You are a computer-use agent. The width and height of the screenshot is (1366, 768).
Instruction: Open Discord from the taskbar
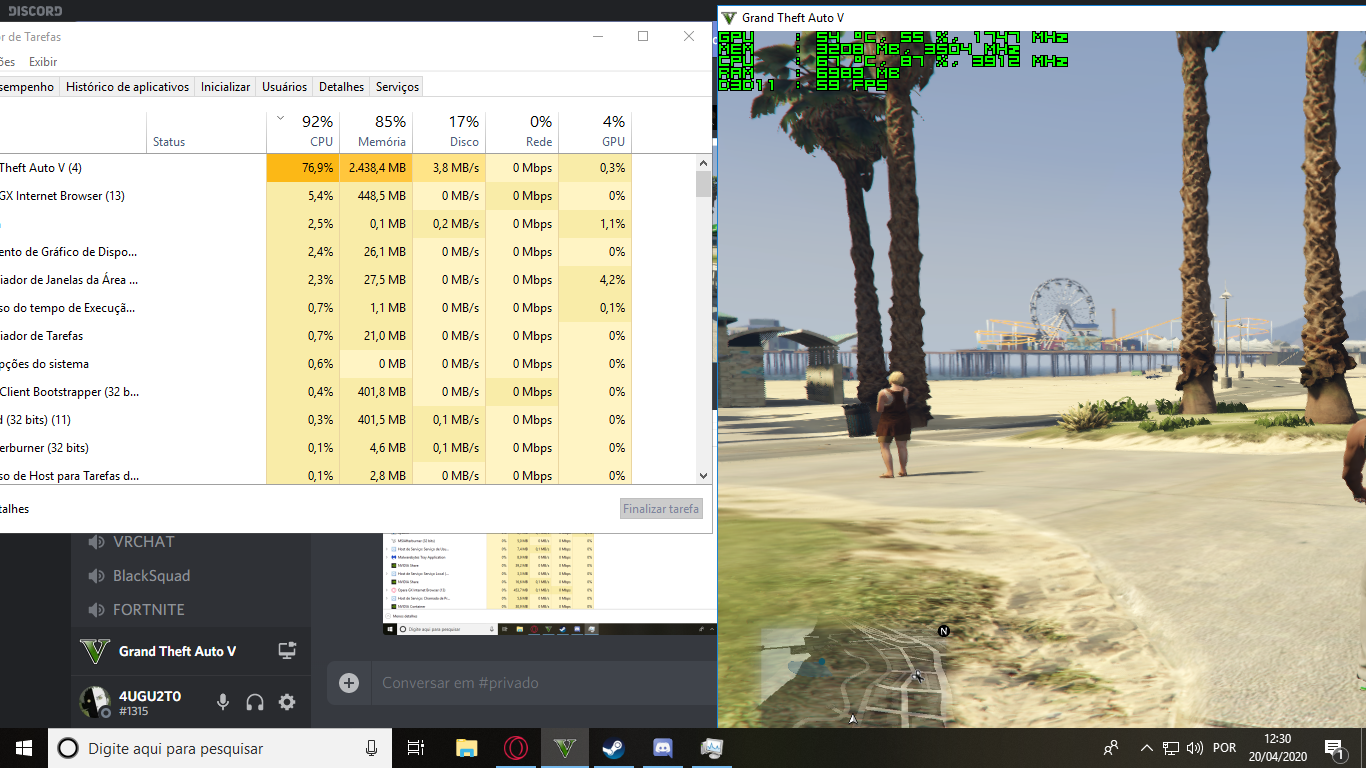click(662, 748)
